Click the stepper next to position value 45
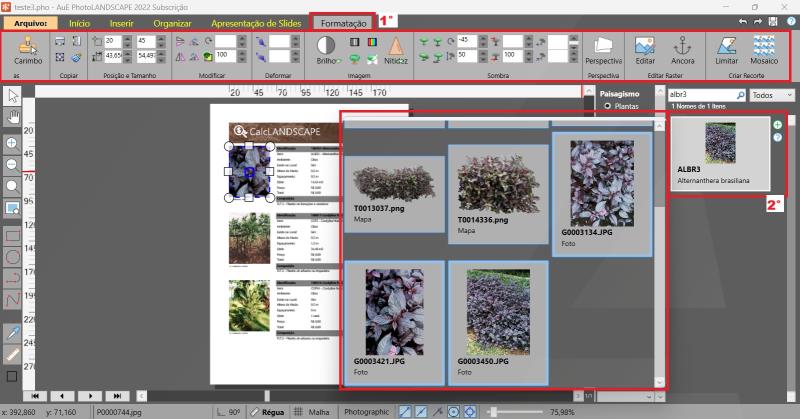The image size is (800, 419). [x=161, y=41]
